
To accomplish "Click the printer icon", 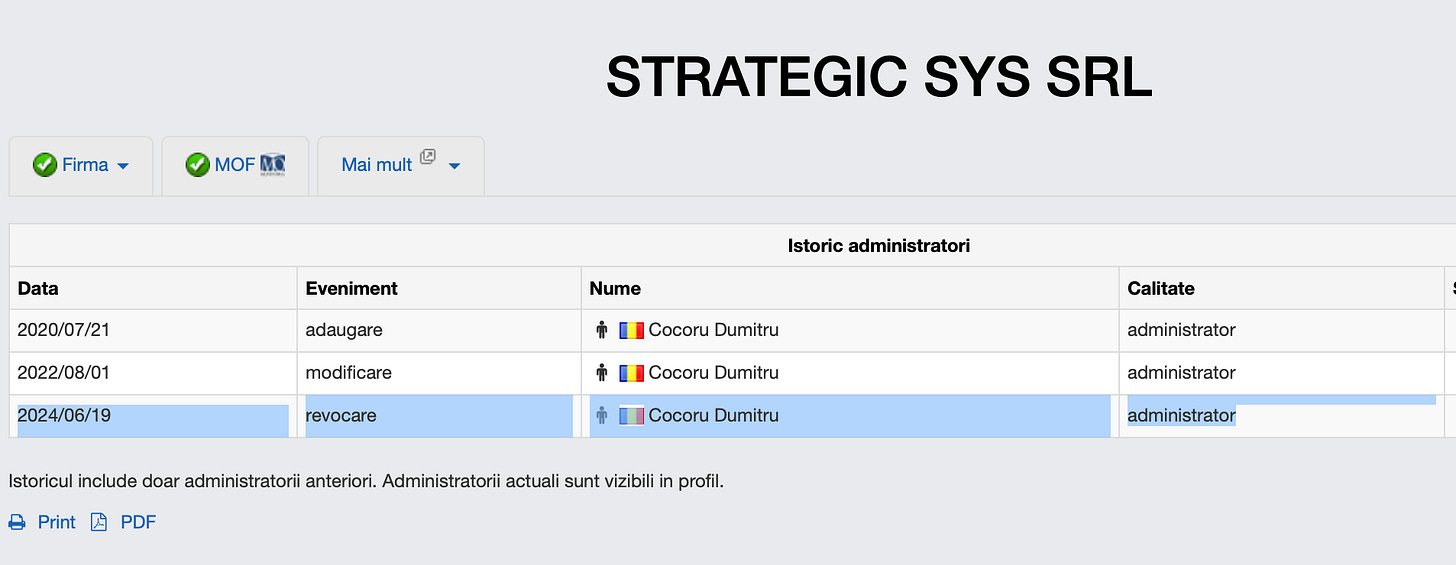I will click(x=17, y=522).
